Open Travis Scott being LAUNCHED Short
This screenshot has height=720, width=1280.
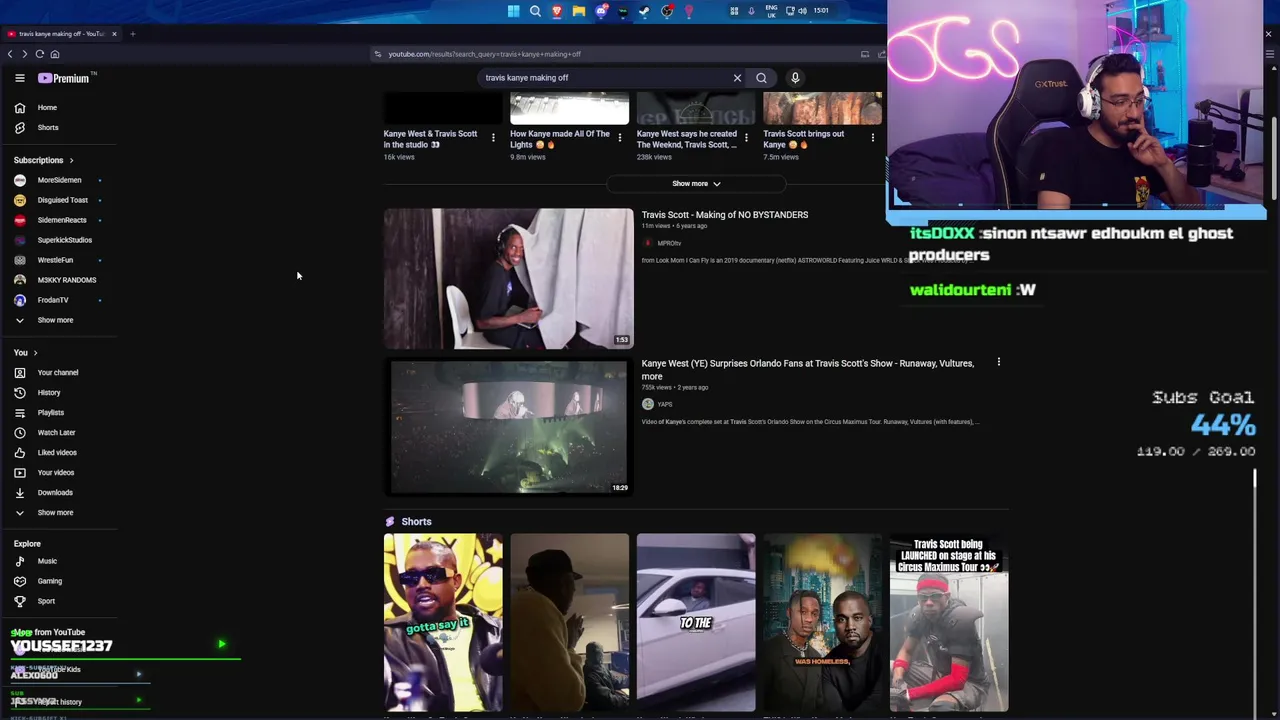pyautogui.click(x=949, y=622)
